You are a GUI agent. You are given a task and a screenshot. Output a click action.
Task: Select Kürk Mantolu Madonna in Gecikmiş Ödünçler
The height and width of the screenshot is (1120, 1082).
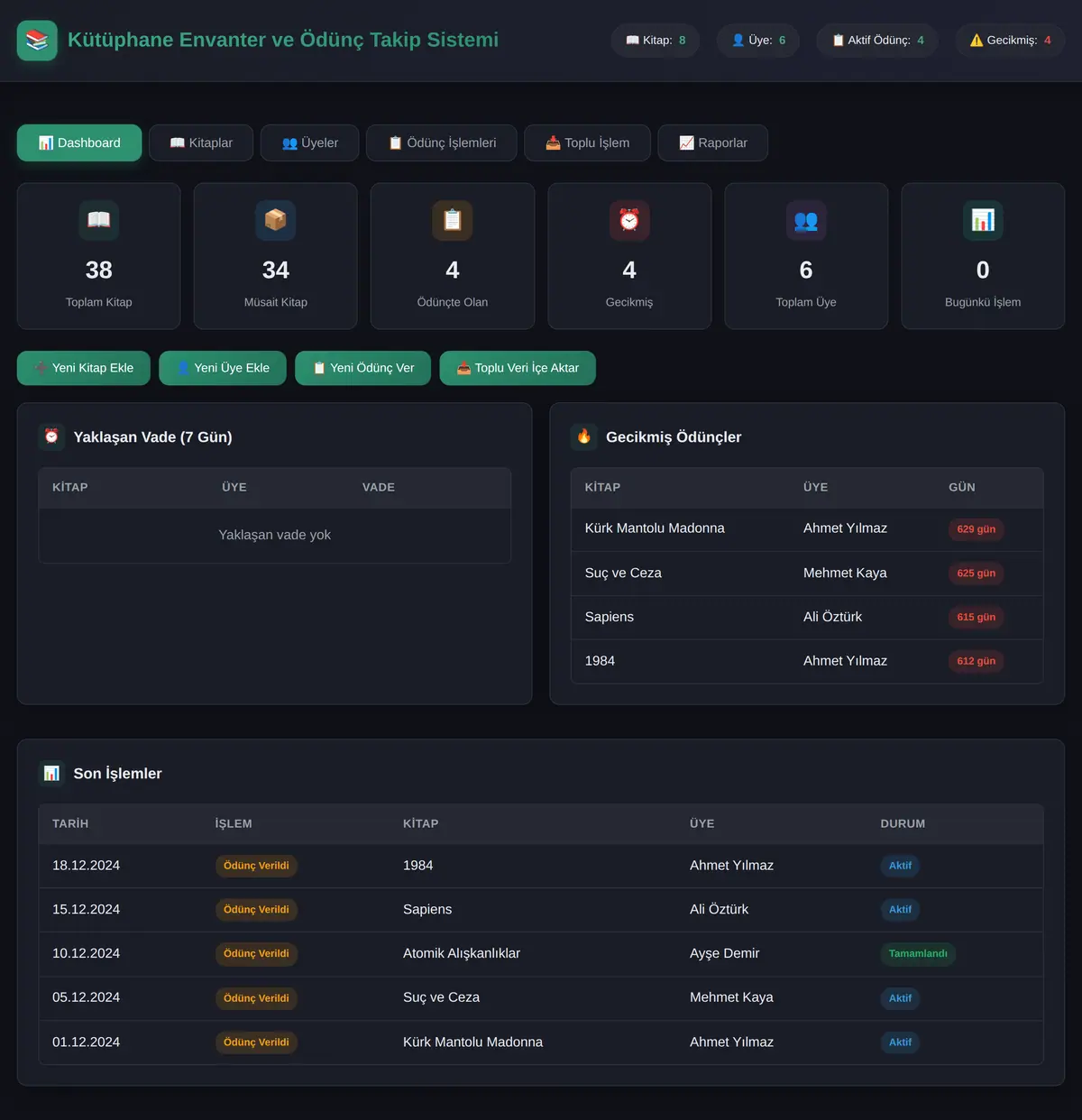[x=655, y=528]
